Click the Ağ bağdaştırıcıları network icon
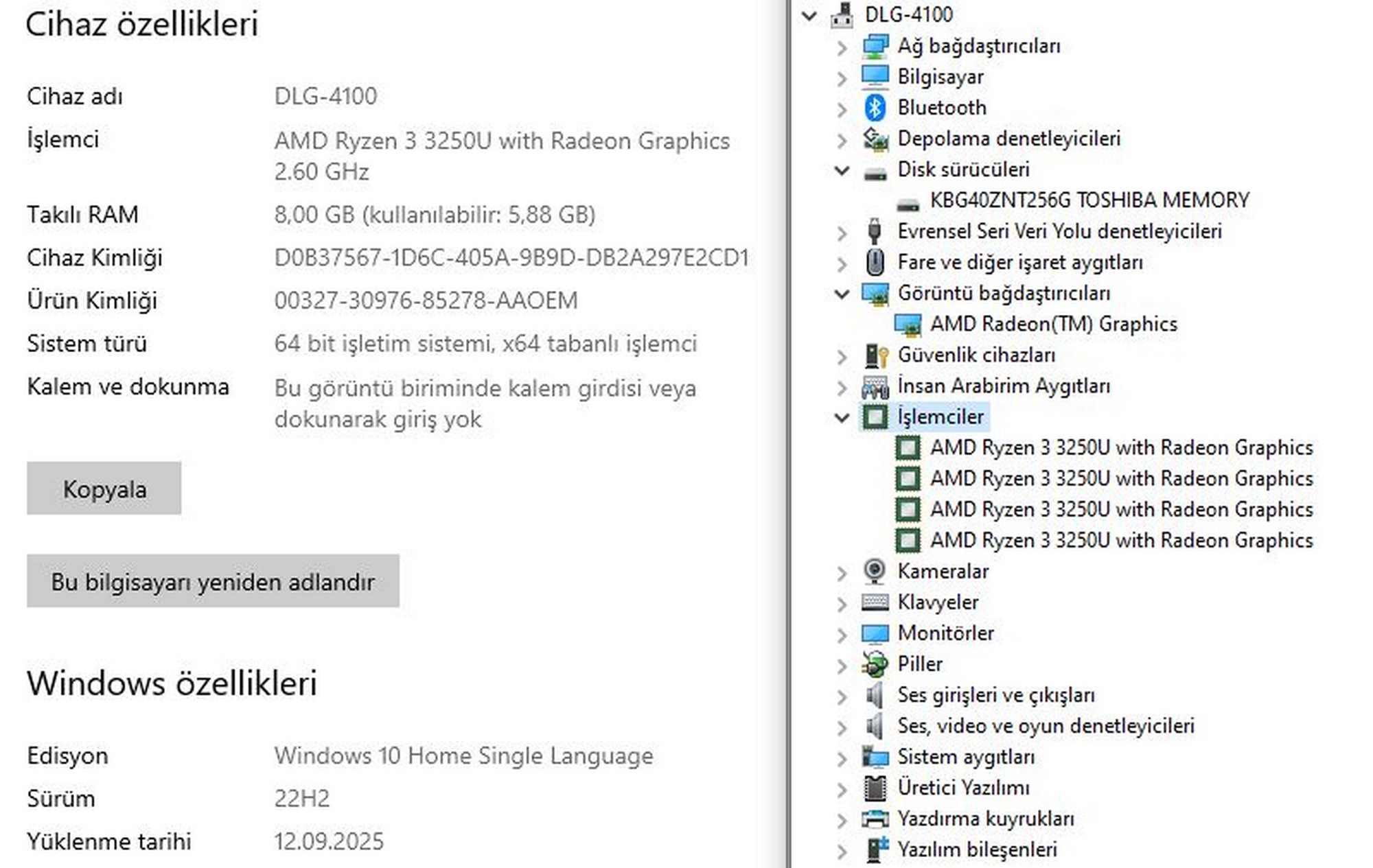1373x868 pixels. (875, 46)
